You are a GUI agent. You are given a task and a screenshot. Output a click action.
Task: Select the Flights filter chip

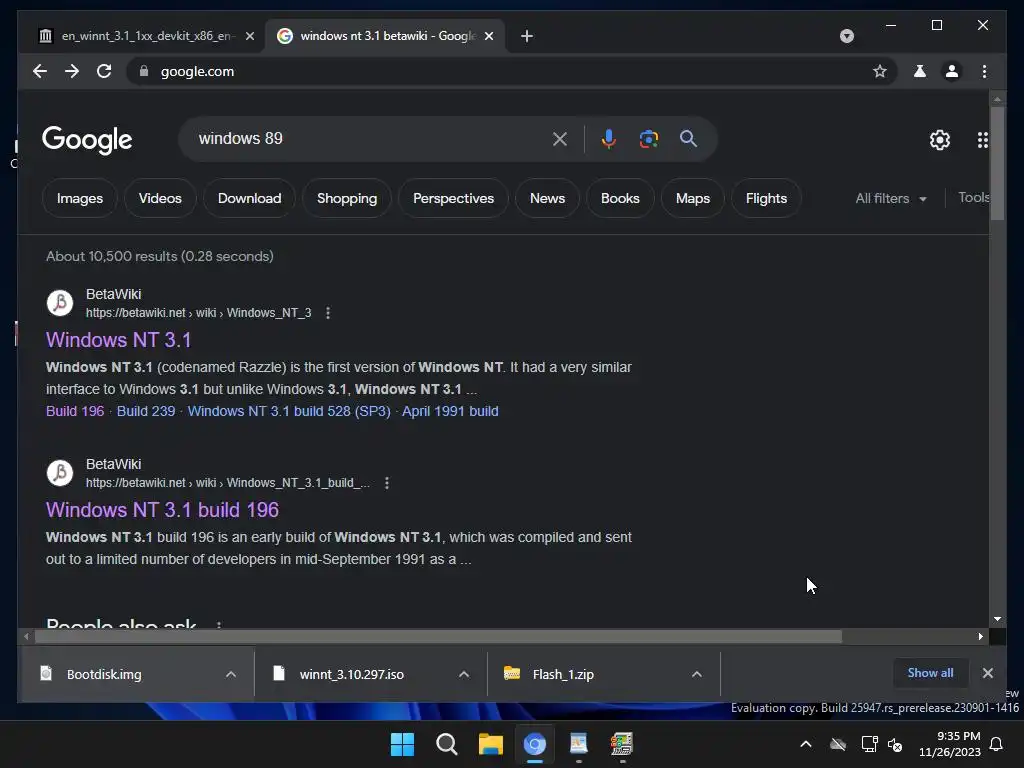[x=766, y=198]
